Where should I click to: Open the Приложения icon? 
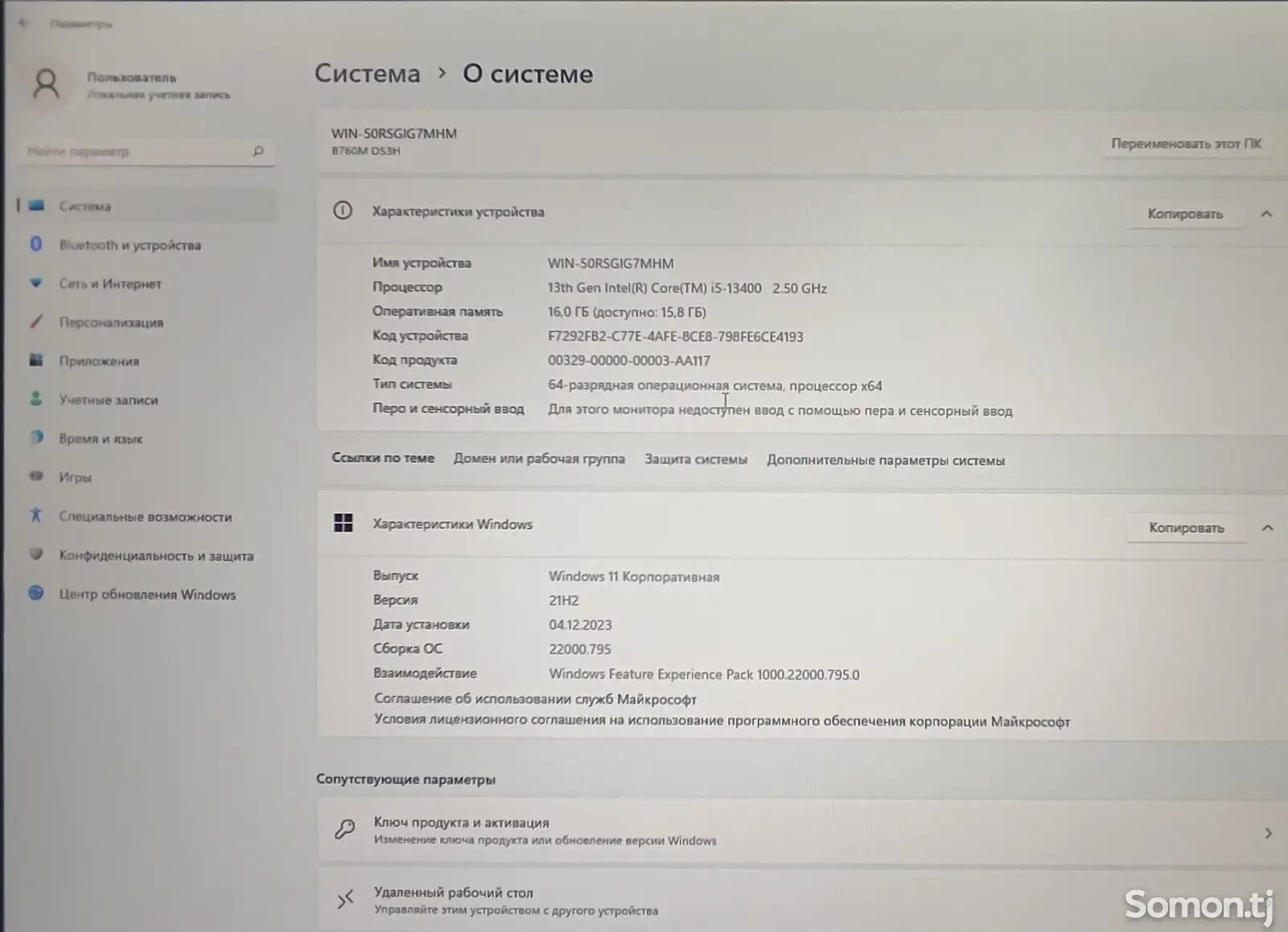36,360
